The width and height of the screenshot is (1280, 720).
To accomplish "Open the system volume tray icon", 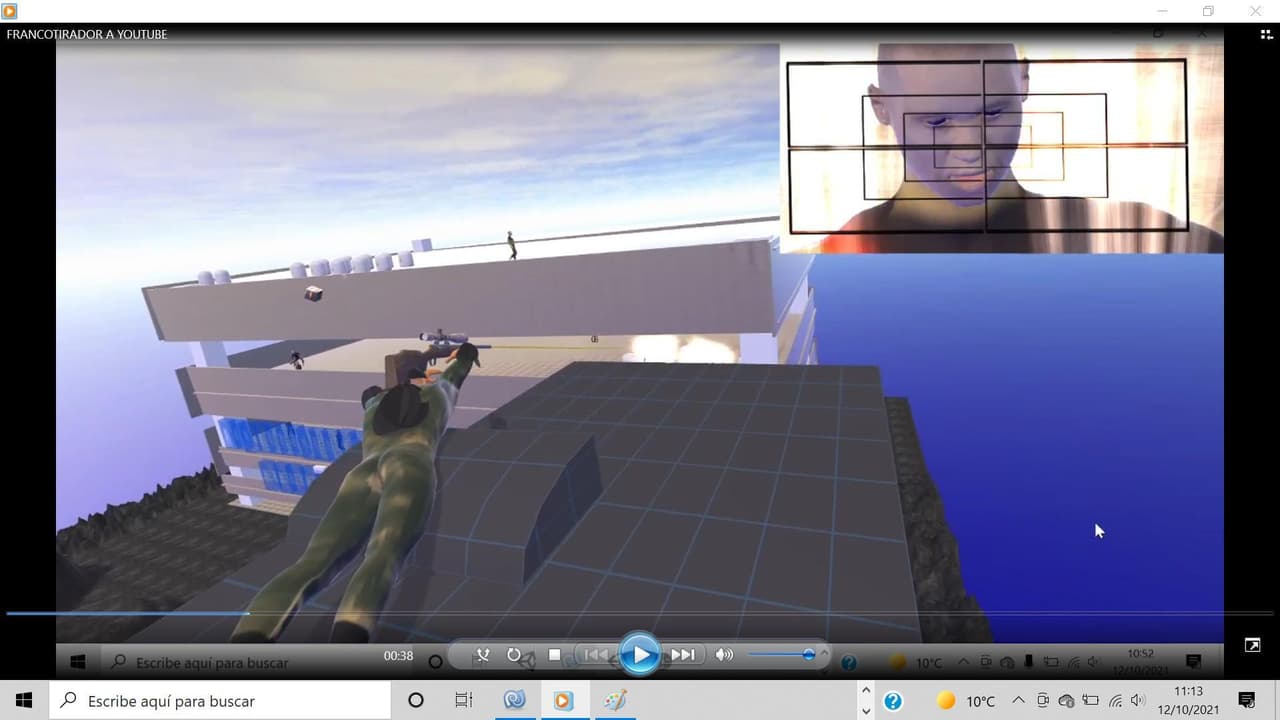I will click(x=1138, y=701).
